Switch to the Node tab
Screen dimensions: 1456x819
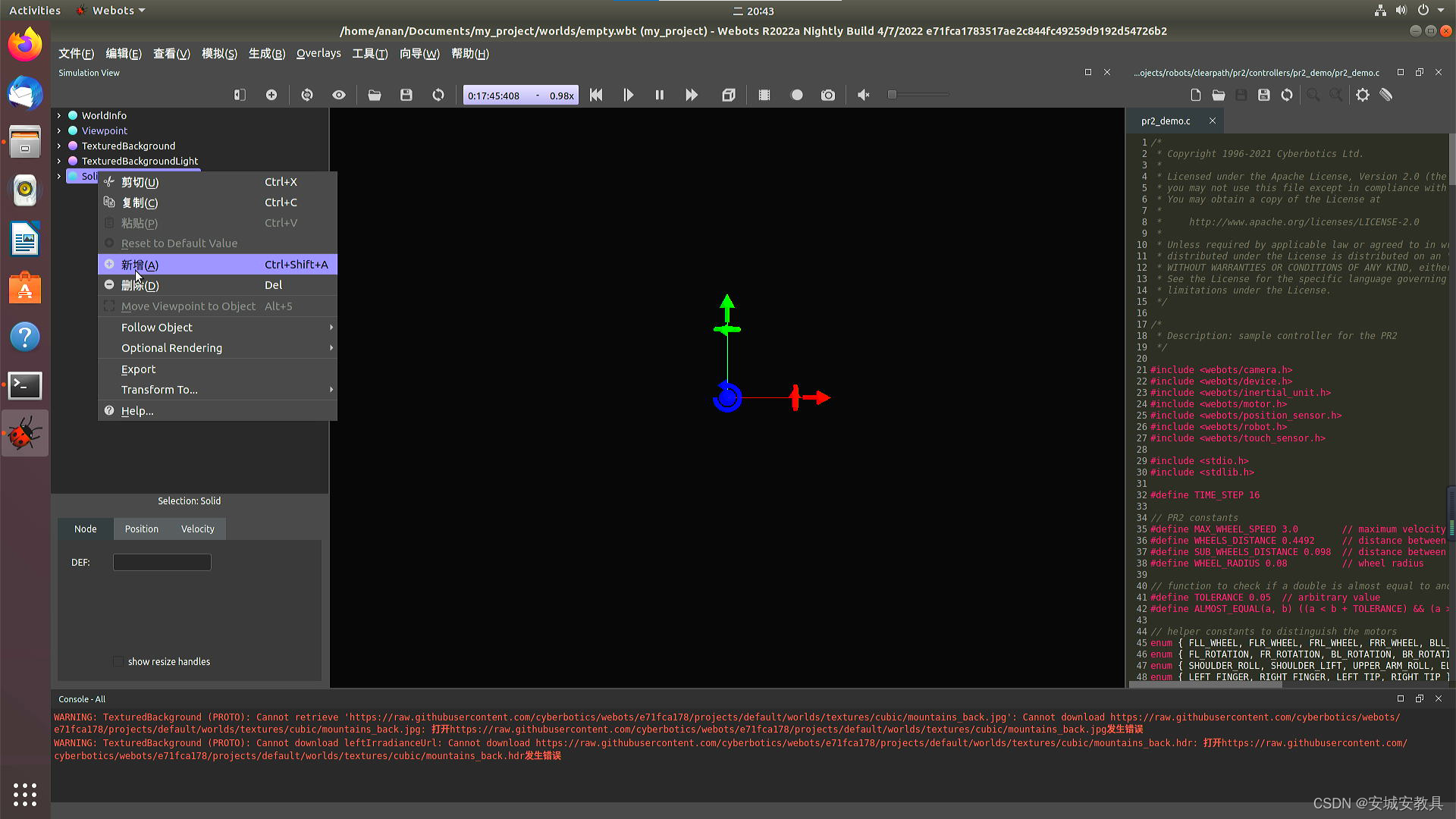(86, 529)
